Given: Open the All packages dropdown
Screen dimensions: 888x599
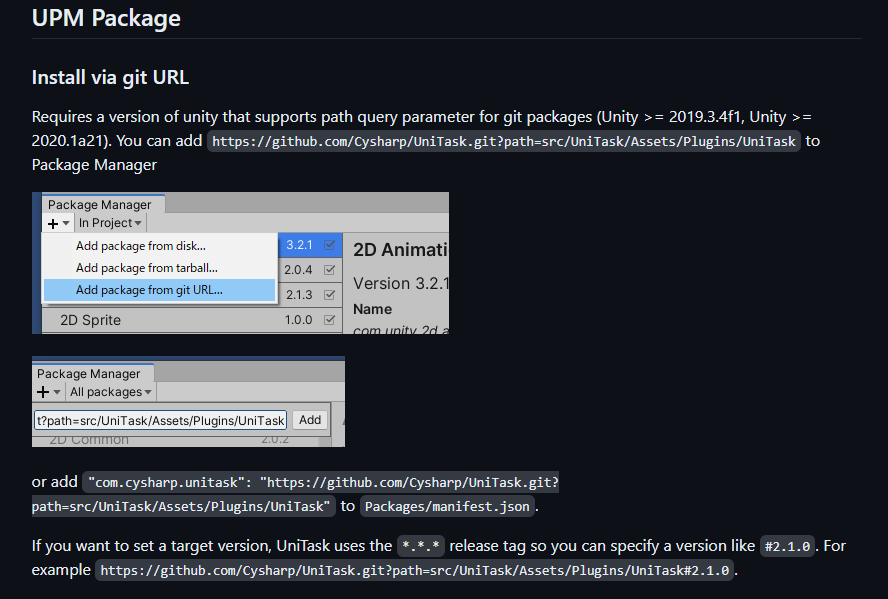Looking at the screenshot, I should 110,392.
